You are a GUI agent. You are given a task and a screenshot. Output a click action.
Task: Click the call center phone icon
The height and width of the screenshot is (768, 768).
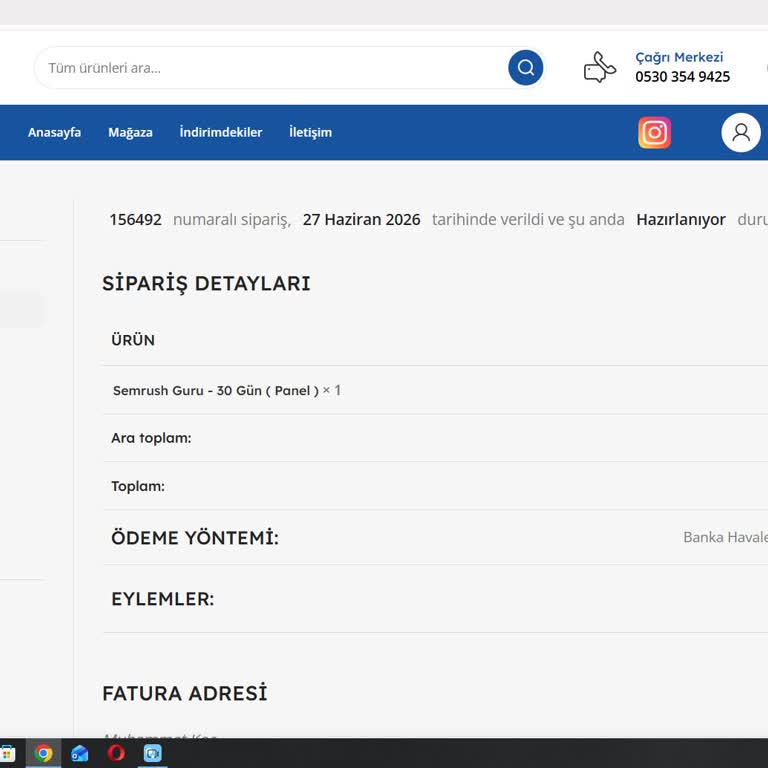pyautogui.click(x=600, y=67)
